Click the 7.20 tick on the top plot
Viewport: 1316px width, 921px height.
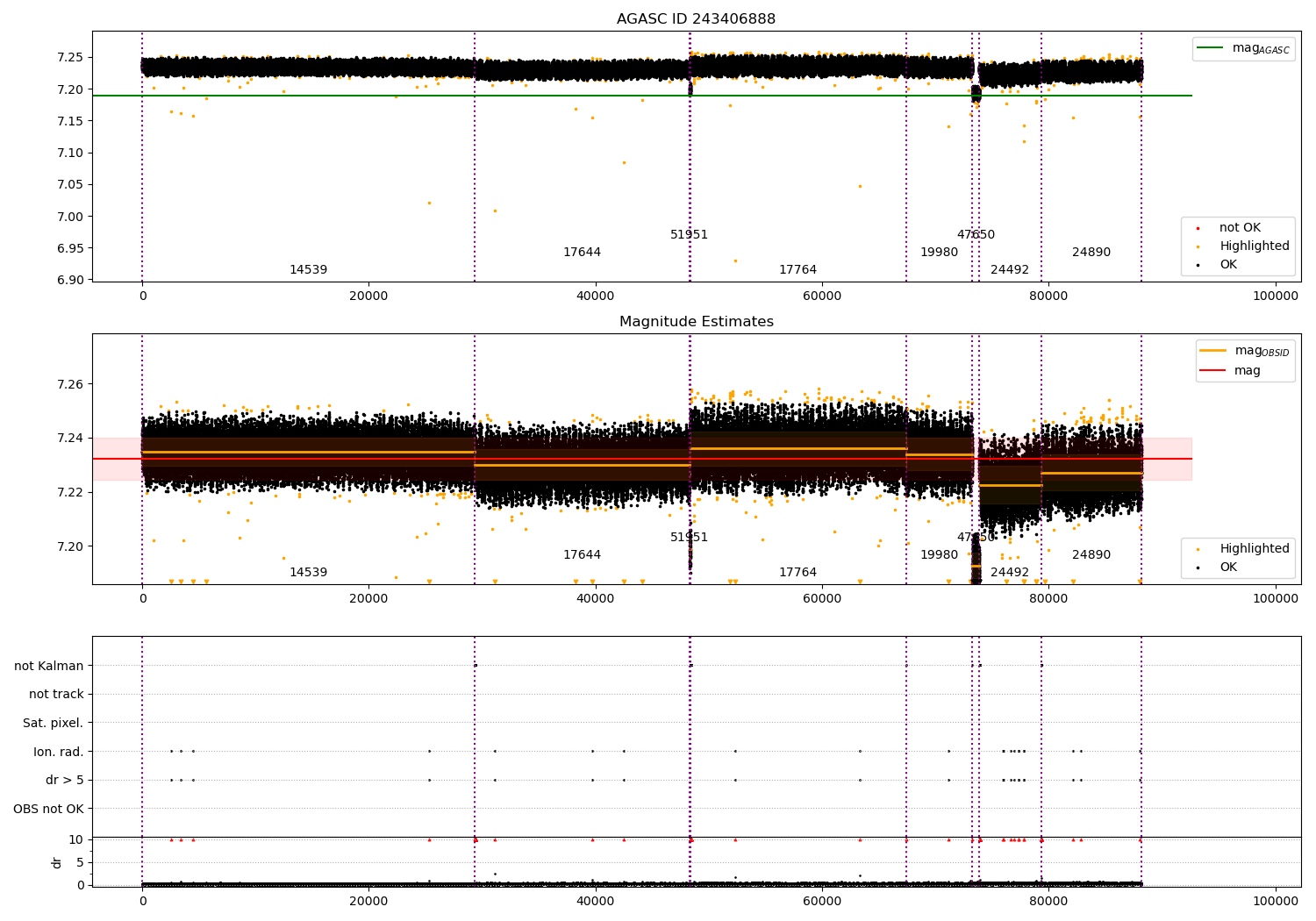point(71,89)
